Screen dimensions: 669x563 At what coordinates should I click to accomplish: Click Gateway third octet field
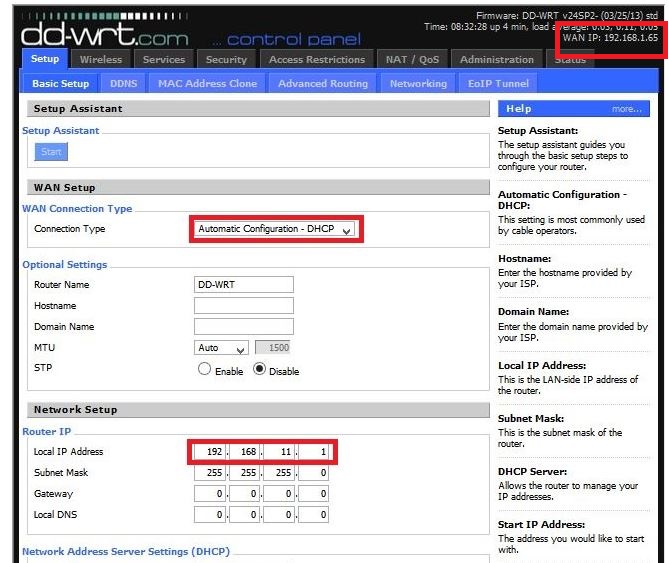point(279,493)
